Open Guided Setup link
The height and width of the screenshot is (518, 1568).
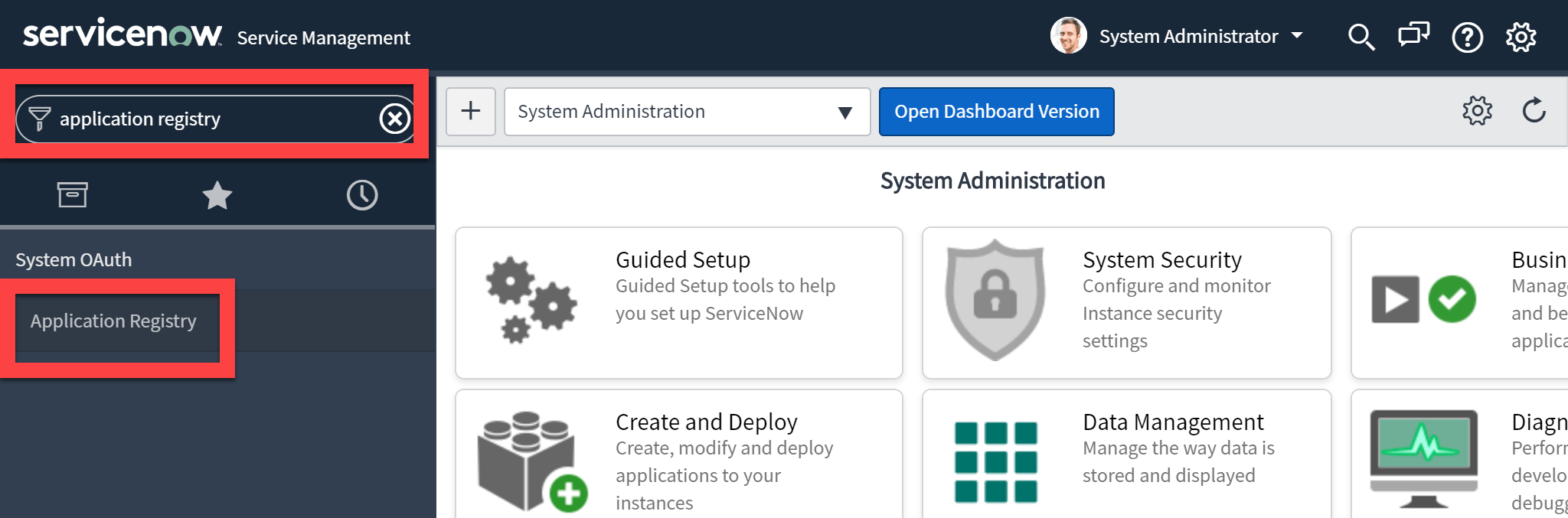(683, 259)
